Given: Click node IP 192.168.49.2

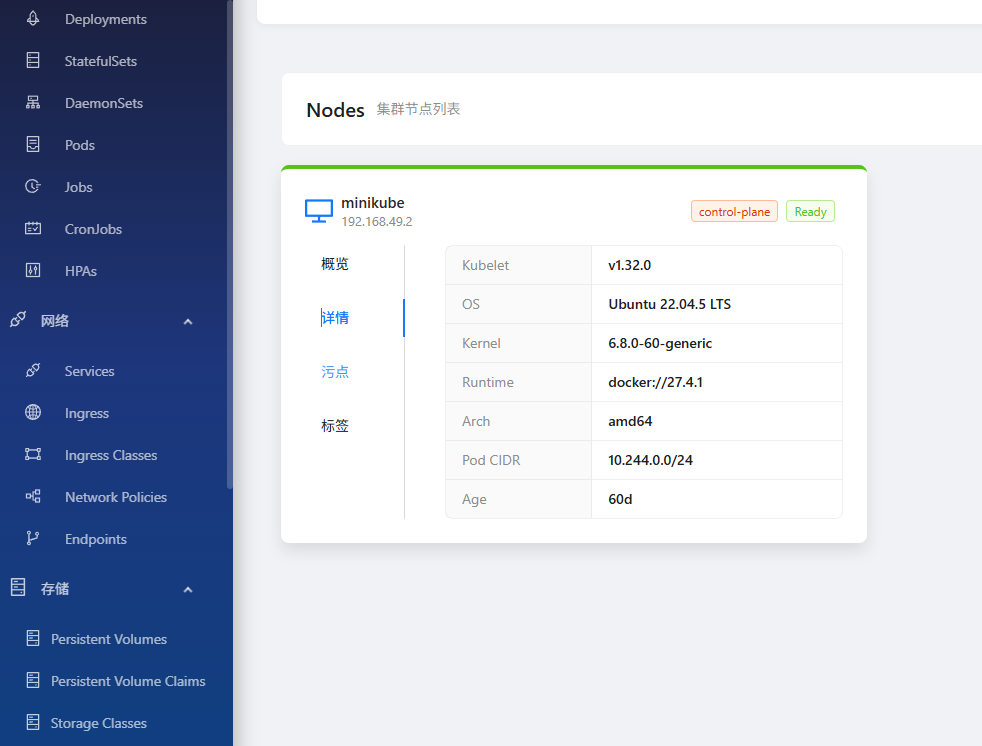Looking at the screenshot, I should coord(376,222).
